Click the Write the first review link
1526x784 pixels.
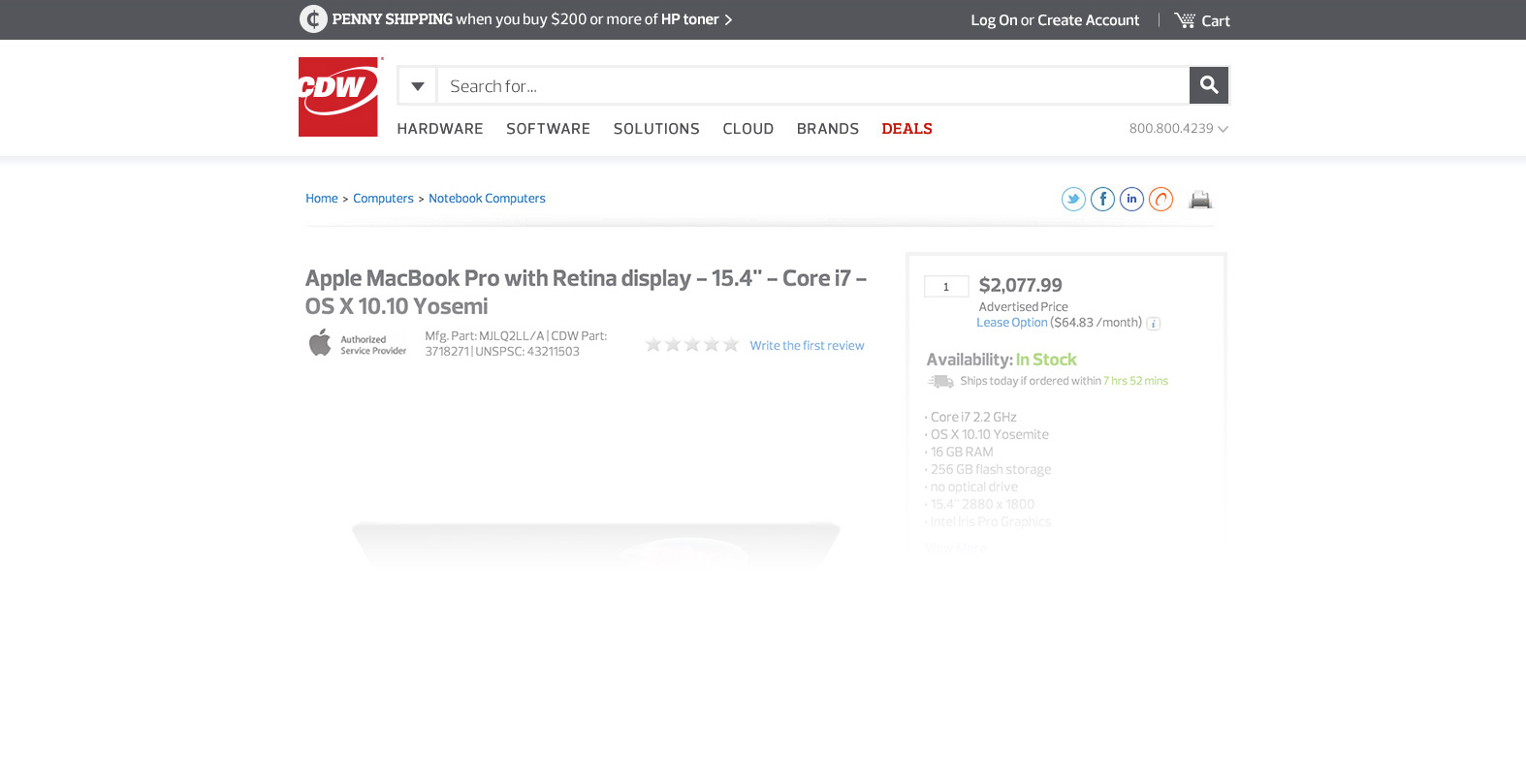coord(807,346)
